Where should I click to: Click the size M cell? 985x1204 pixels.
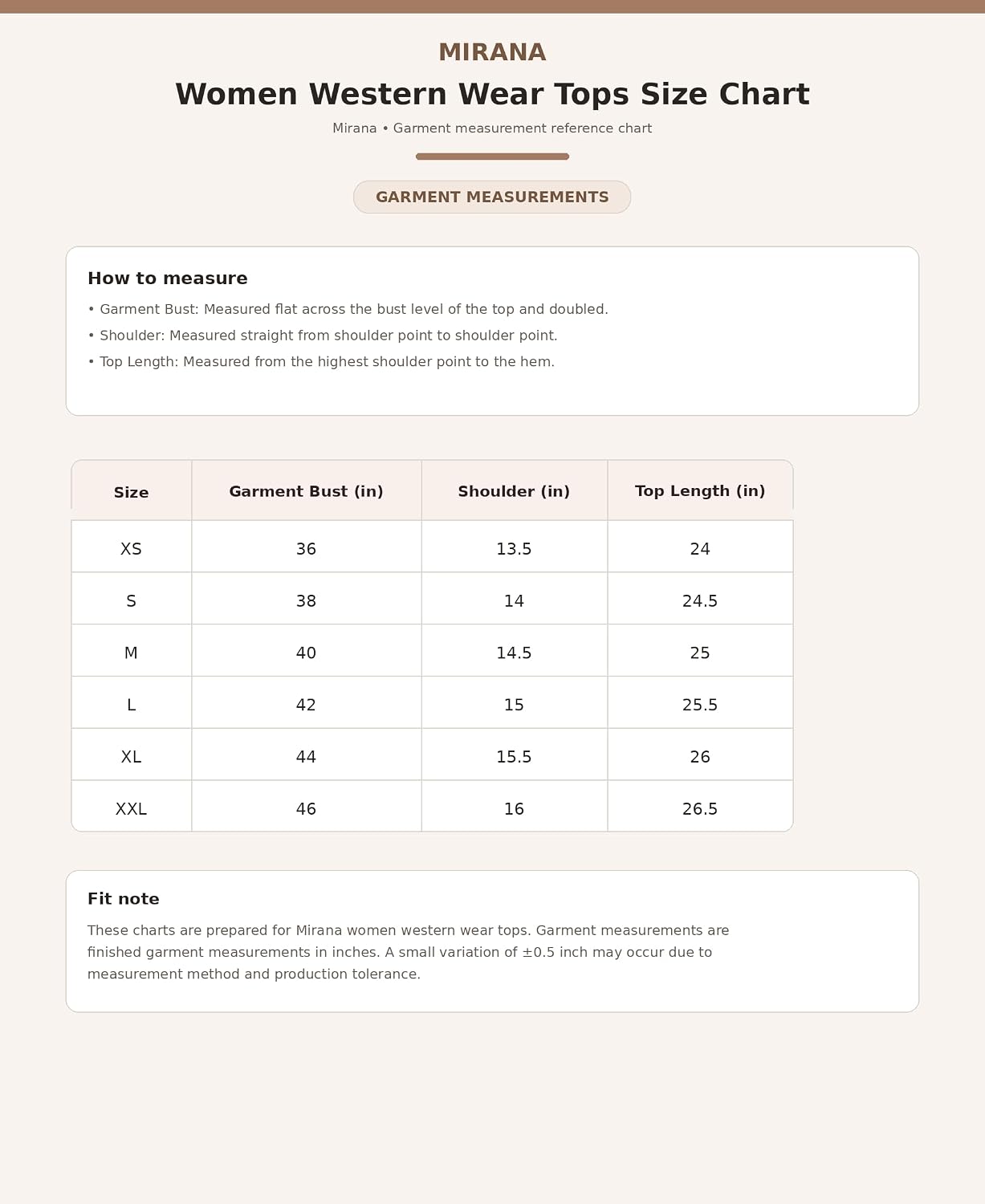[x=132, y=653]
